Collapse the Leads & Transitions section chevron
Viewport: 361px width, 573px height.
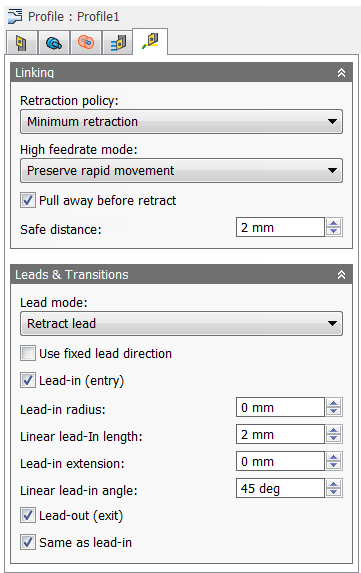tap(341, 274)
